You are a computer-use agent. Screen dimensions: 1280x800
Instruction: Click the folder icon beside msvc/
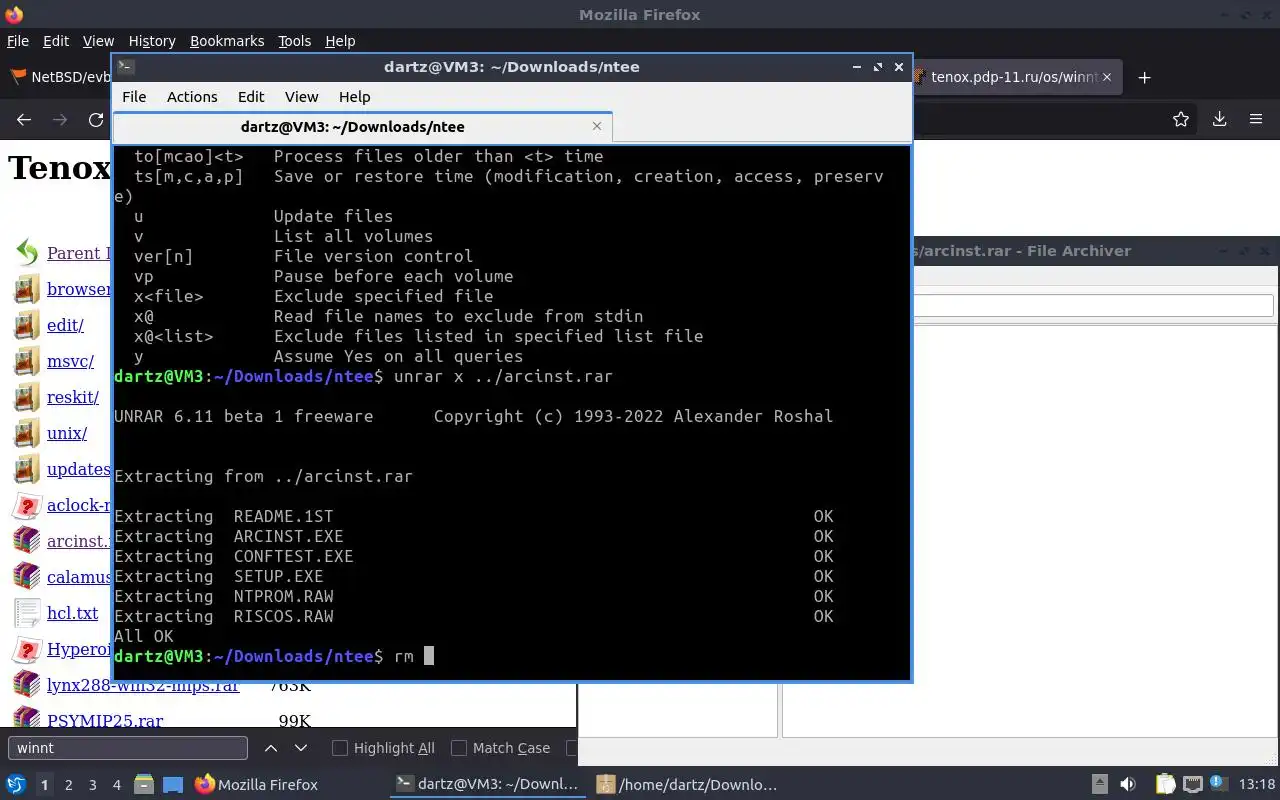[x=27, y=361]
